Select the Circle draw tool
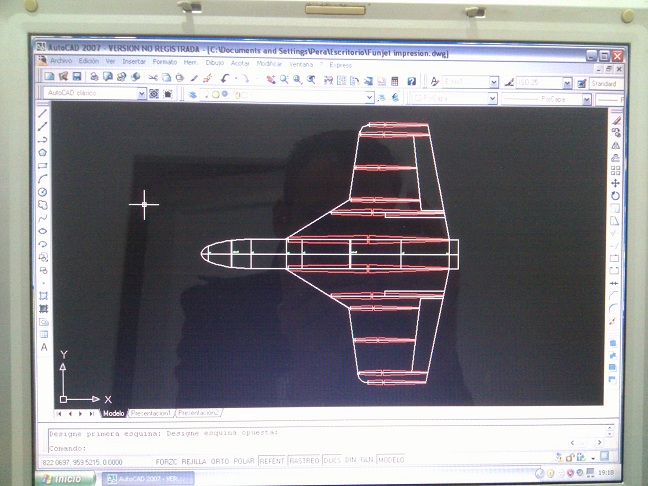 [42, 191]
